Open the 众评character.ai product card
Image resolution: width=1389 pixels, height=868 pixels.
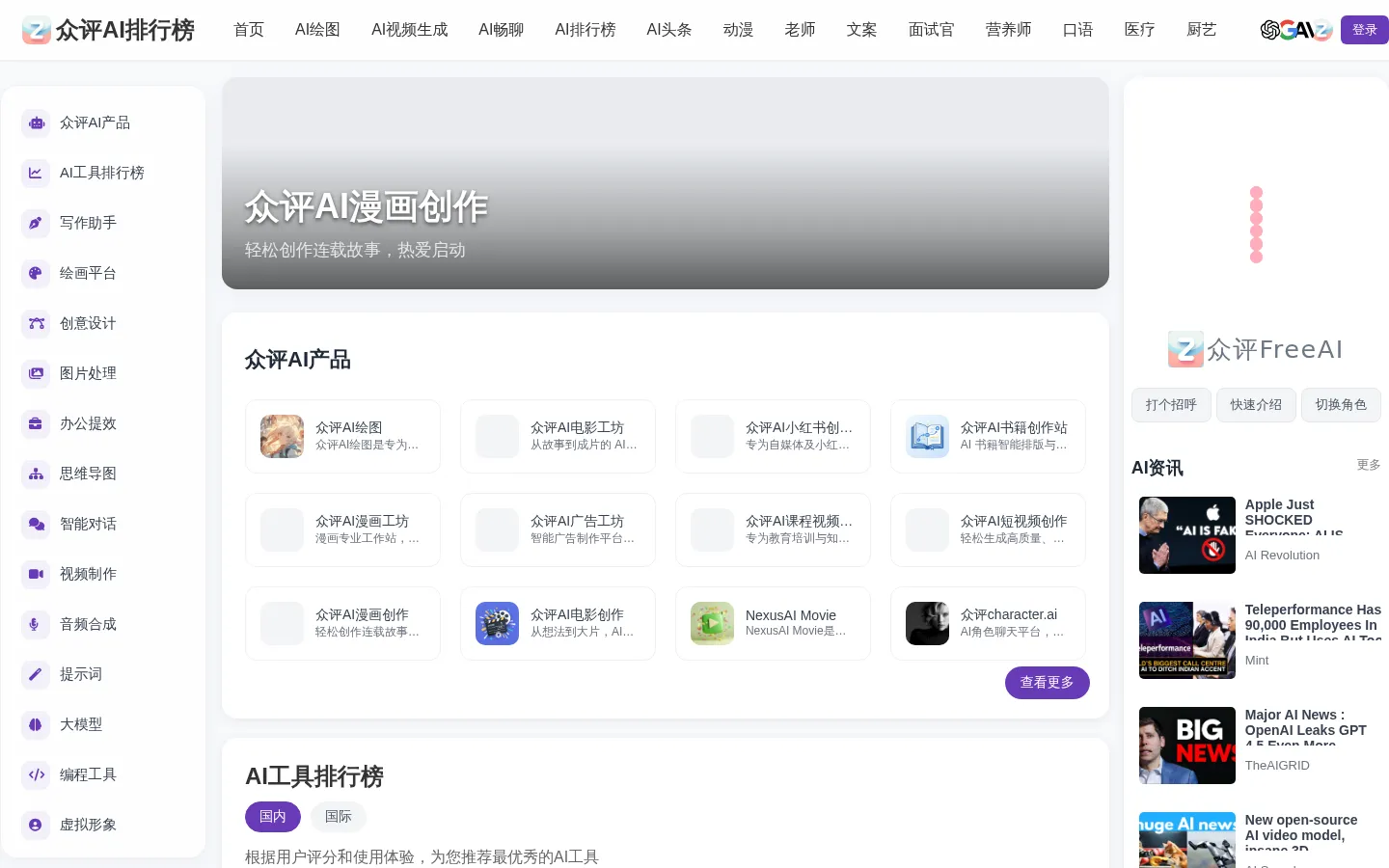tap(989, 624)
